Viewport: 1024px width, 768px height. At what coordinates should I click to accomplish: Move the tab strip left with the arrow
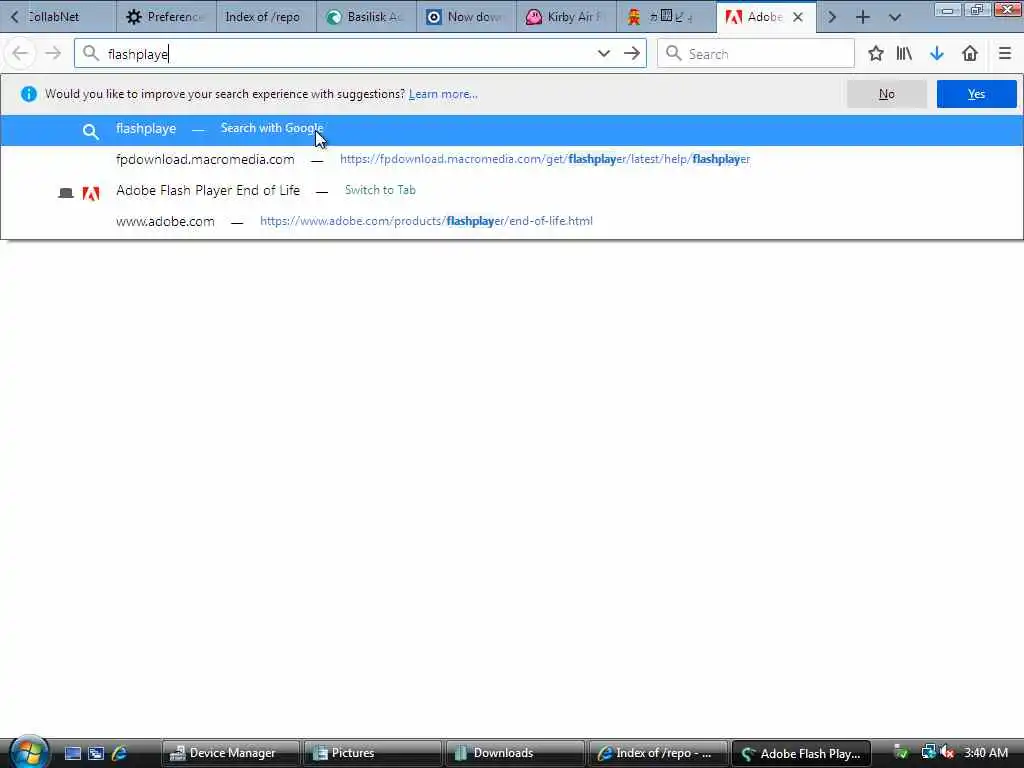[x=14, y=17]
